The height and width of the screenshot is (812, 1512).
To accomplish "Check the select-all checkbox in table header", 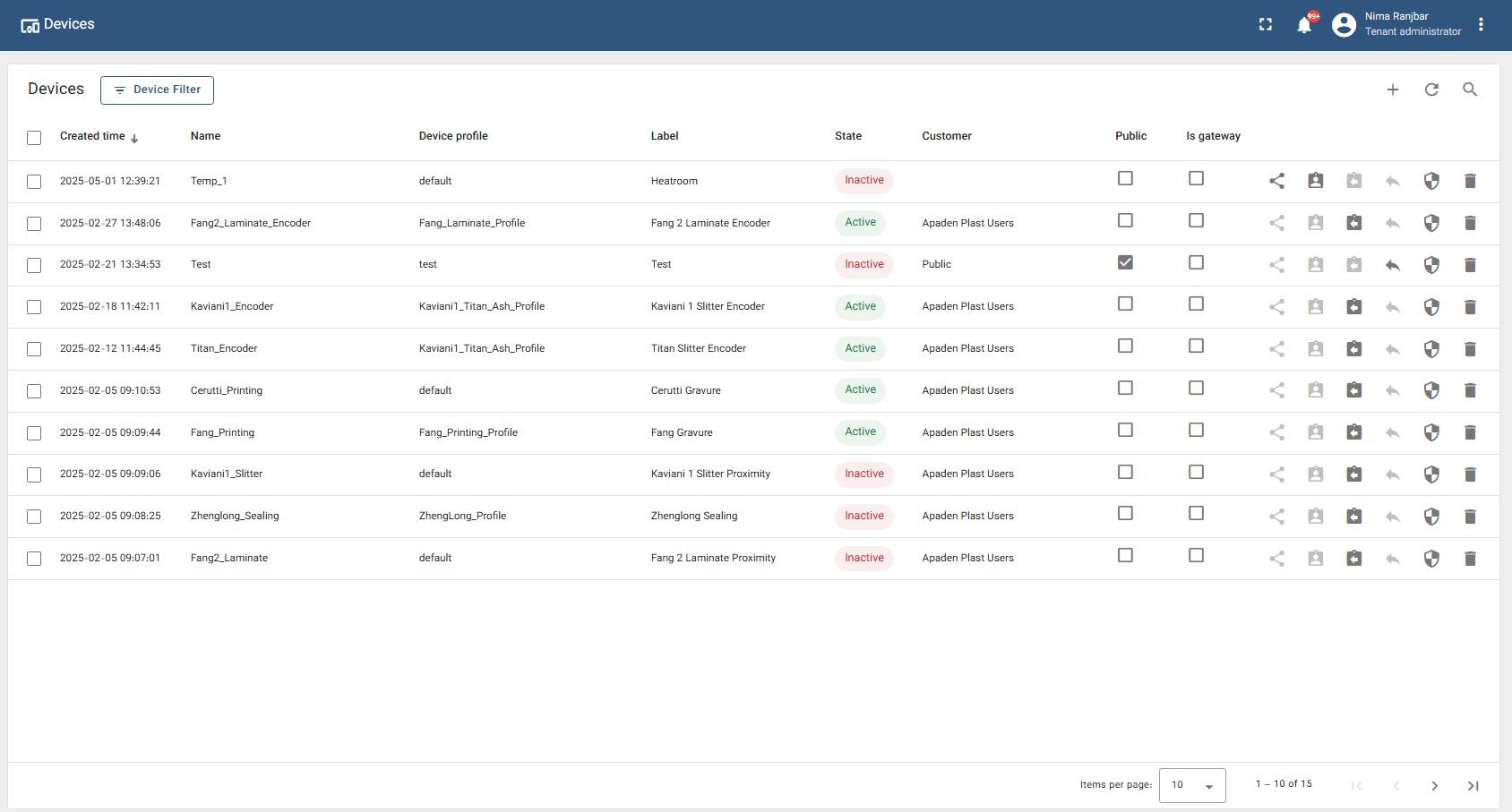I will (34, 137).
